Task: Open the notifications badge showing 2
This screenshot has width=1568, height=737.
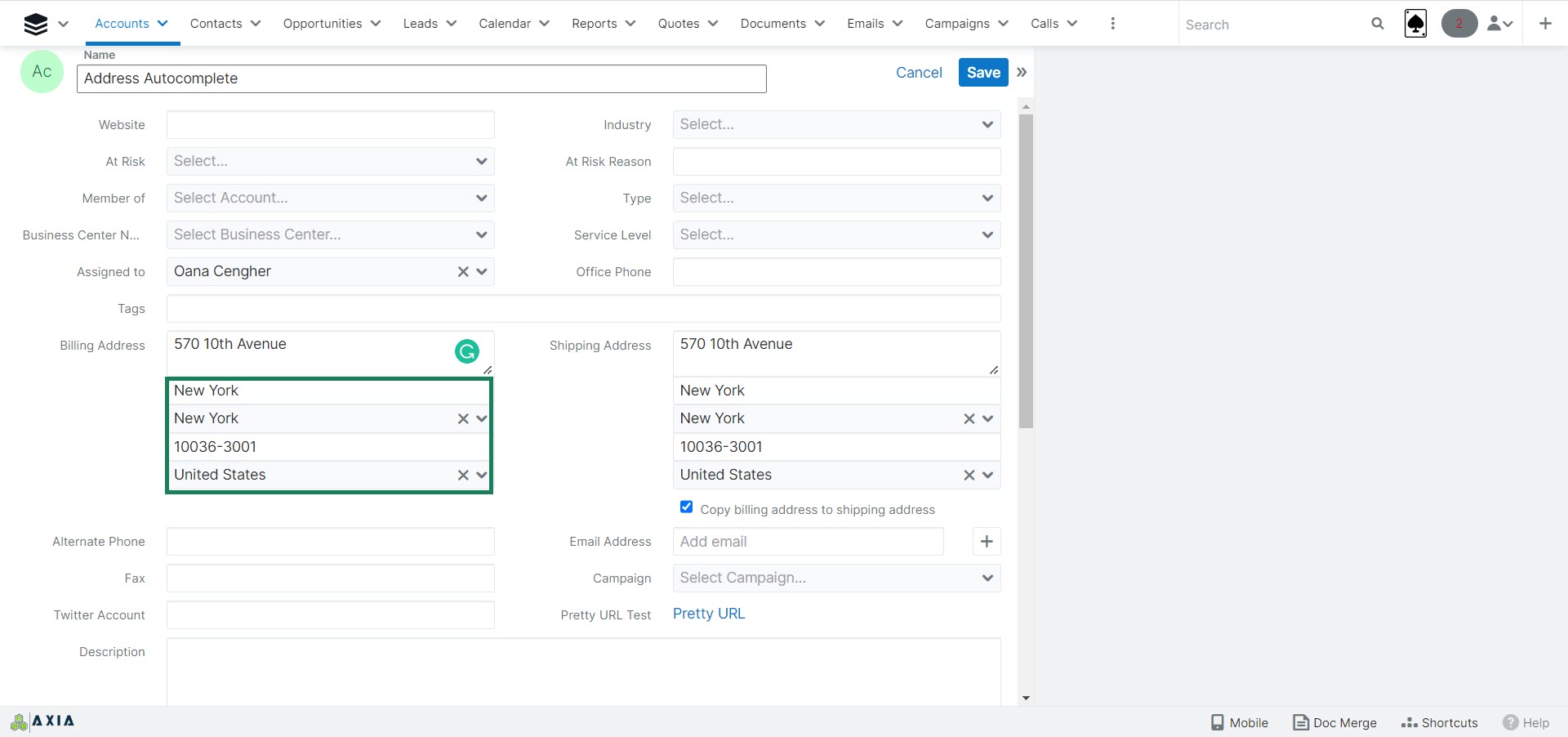Action: click(x=1459, y=24)
